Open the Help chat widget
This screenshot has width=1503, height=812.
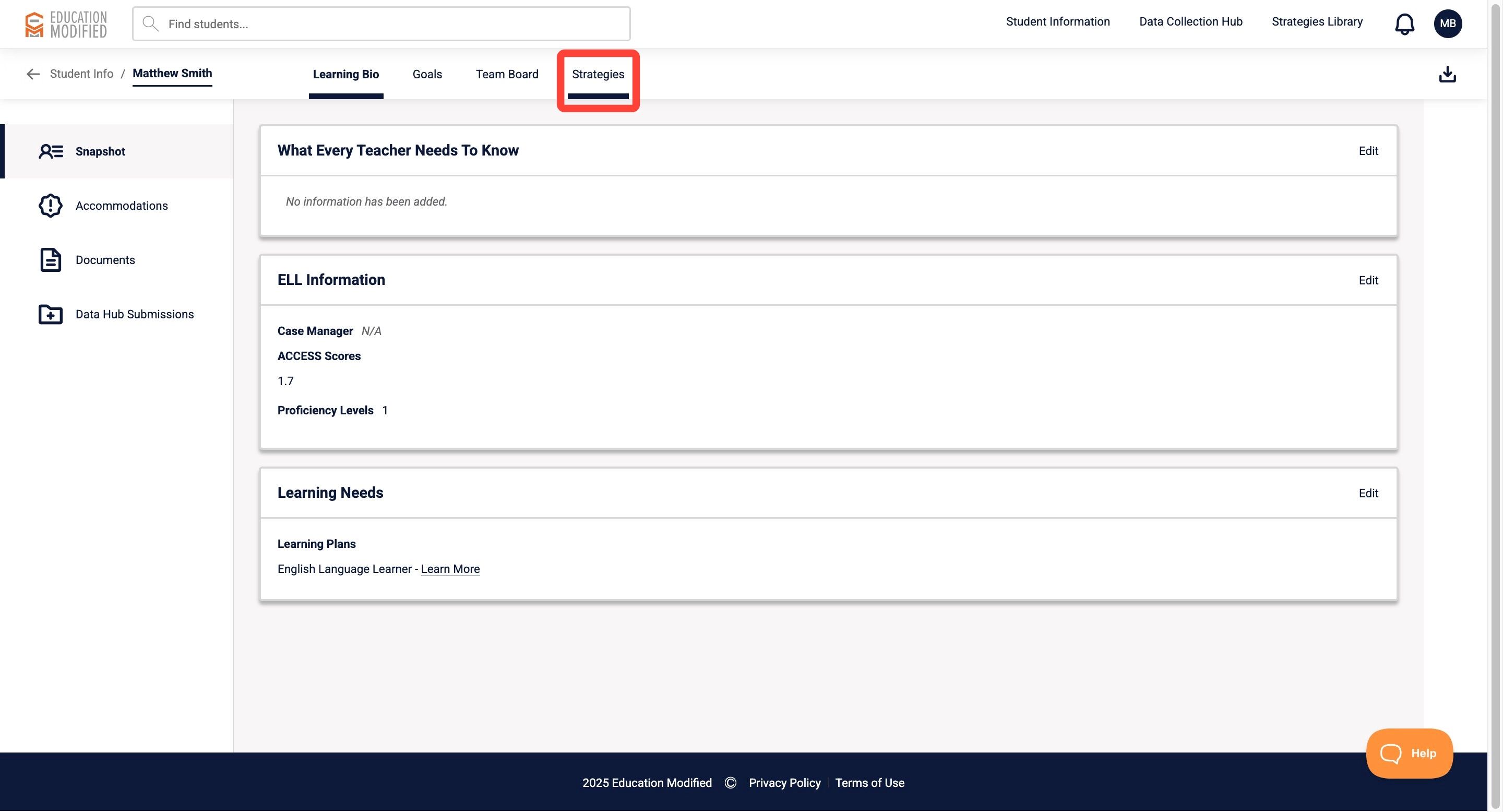coord(1409,753)
